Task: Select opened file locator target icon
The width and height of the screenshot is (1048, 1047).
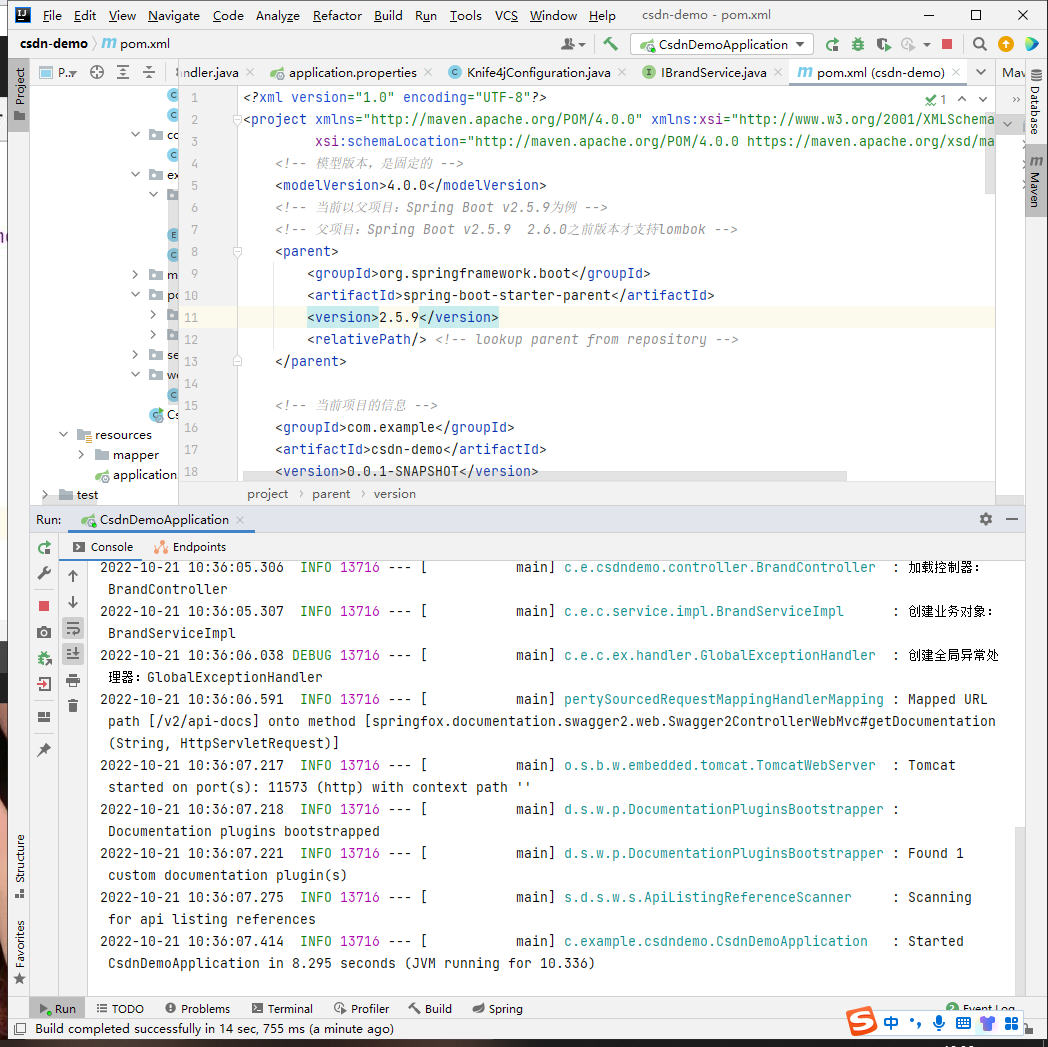Action: [97, 72]
